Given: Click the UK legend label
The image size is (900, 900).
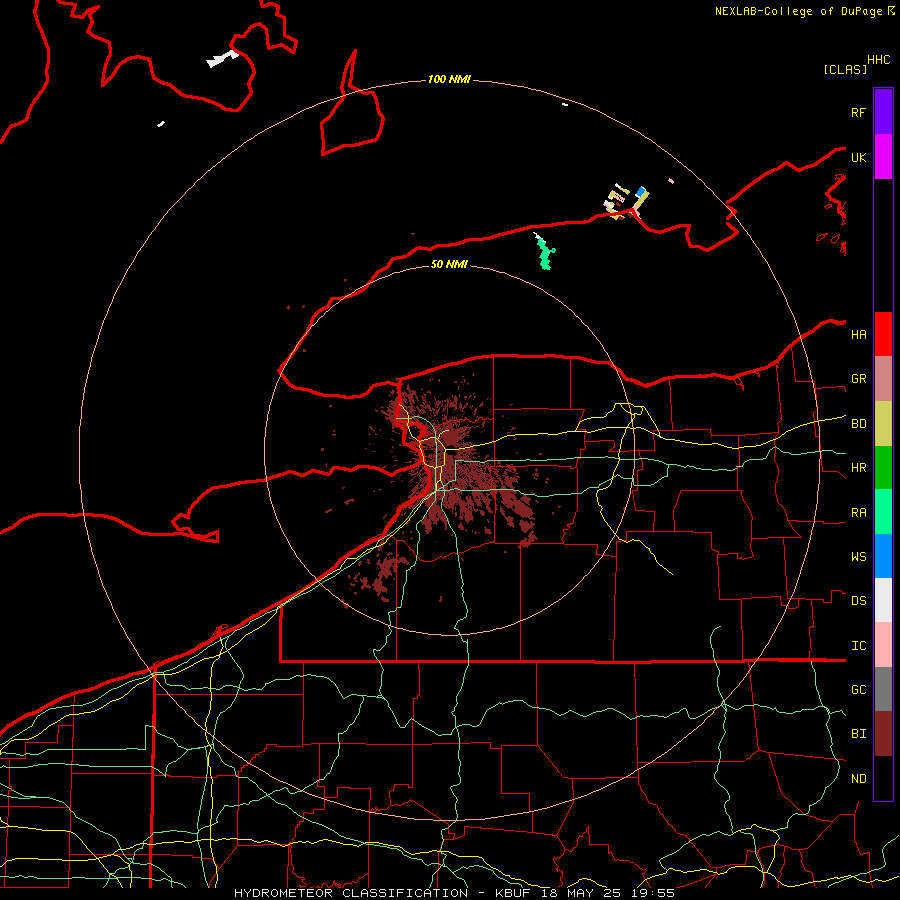Looking at the screenshot, I should tap(858, 157).
